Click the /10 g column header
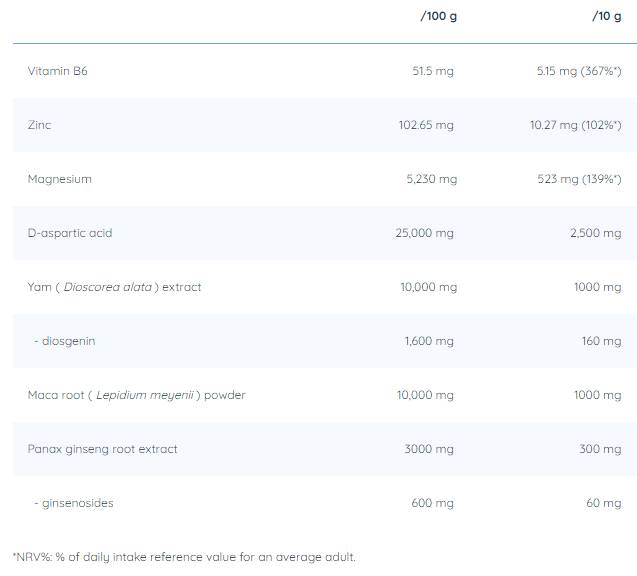 (604, 17)
